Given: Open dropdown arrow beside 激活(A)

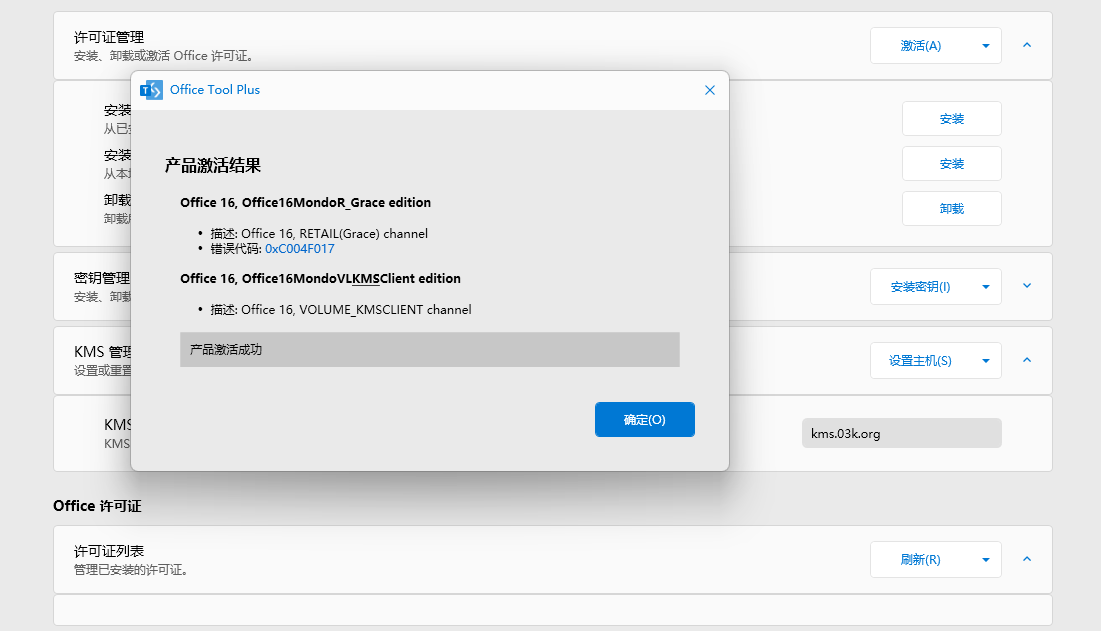Looking at the screenshot, I should point(985,46).
